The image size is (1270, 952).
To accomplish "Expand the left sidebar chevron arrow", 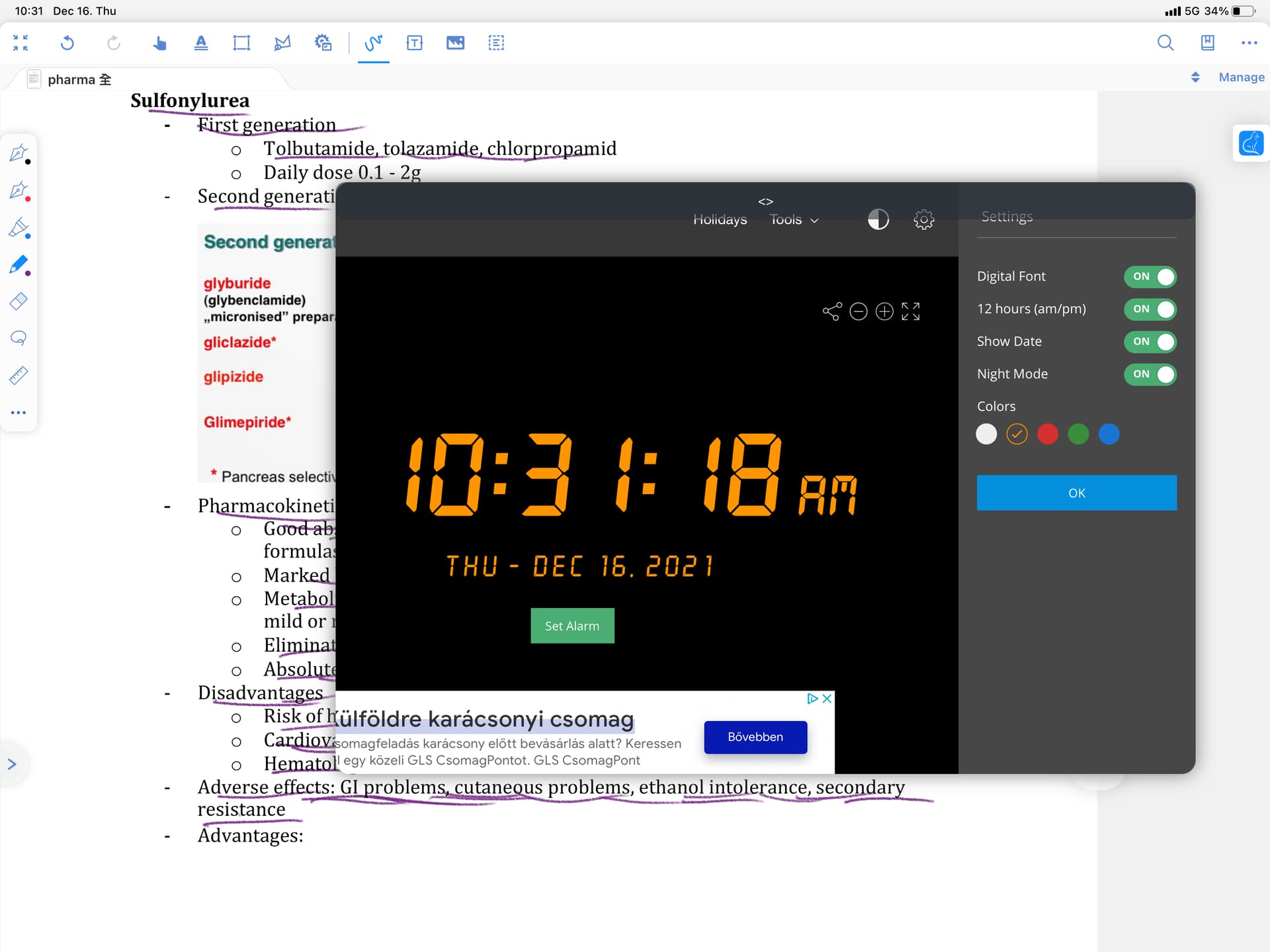I will [x=12, y=764].
